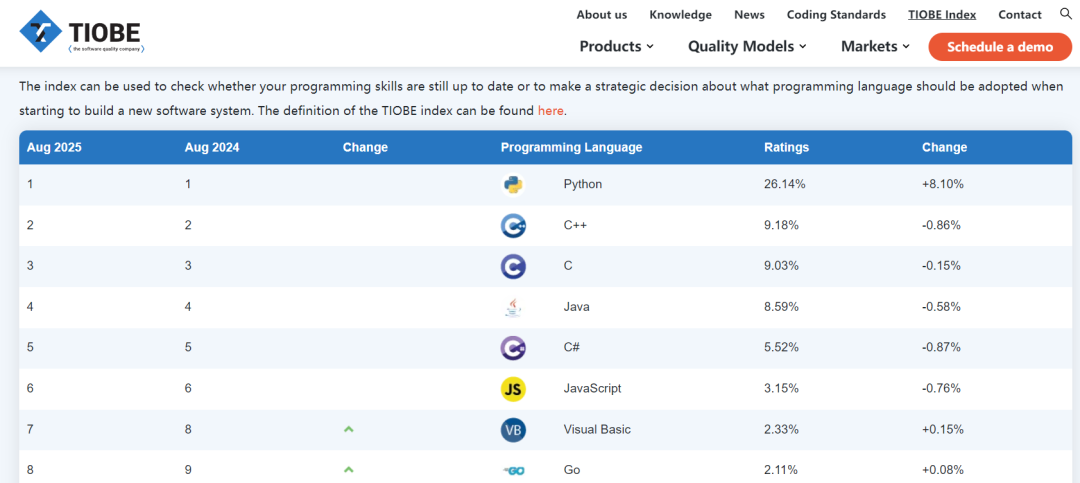Expand the Quality Models menu

click(747, 46)
